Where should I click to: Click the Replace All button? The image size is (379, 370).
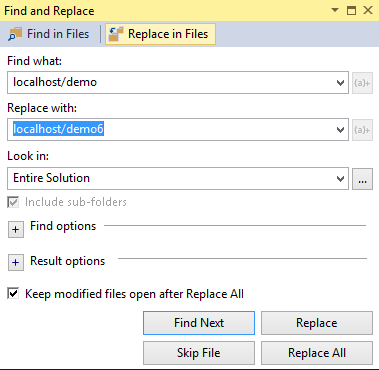(x=317, y=353)
